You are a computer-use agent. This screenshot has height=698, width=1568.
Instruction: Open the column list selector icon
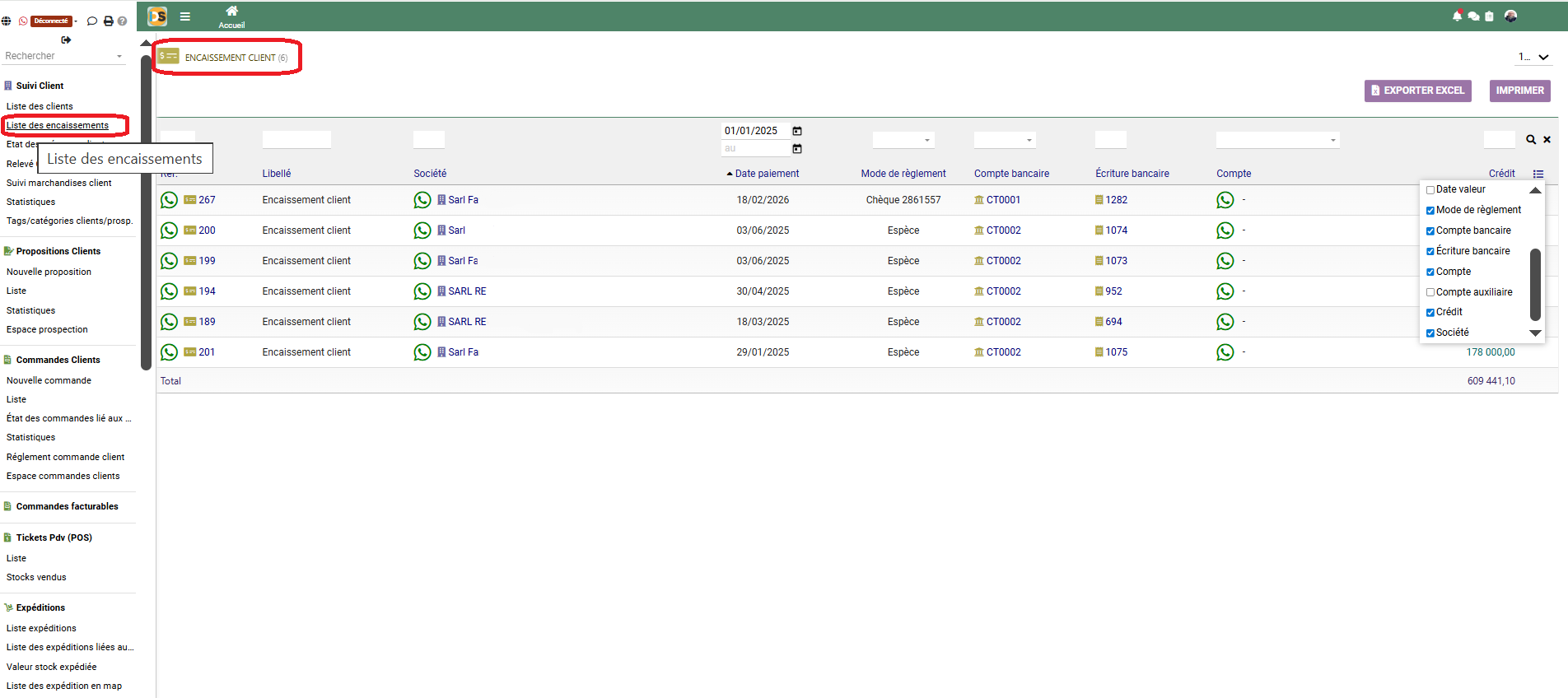(x=1538, y=174)
